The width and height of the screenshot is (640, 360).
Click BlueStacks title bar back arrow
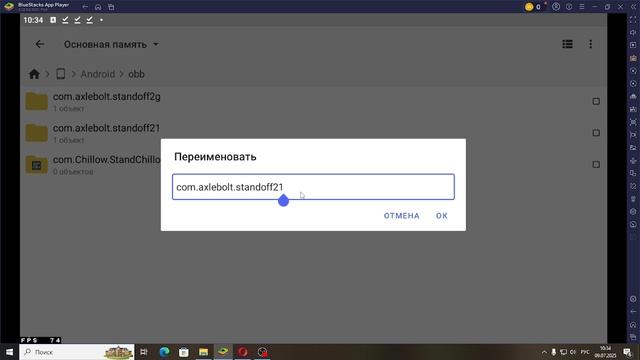coord(85,7)
